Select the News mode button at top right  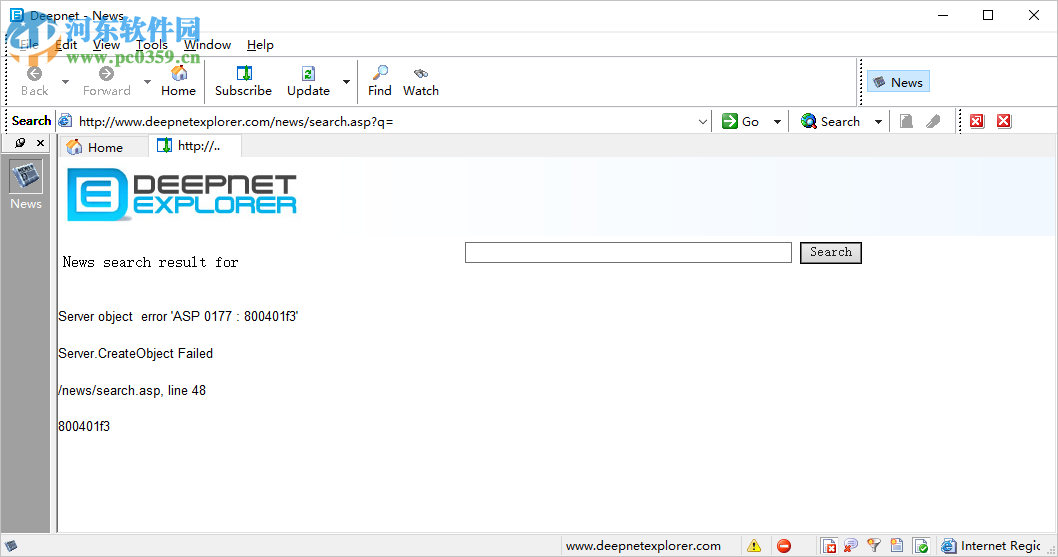click(x=898, y=82)
